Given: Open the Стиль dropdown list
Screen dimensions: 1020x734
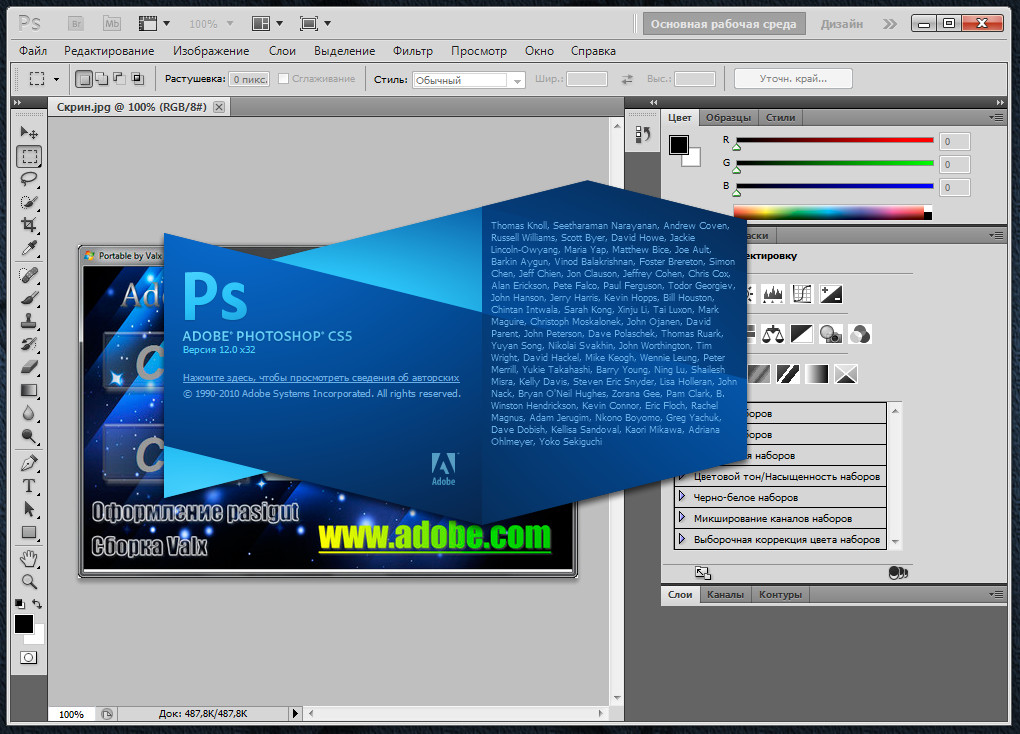Looking at the screenshot, I should point(517,80).
